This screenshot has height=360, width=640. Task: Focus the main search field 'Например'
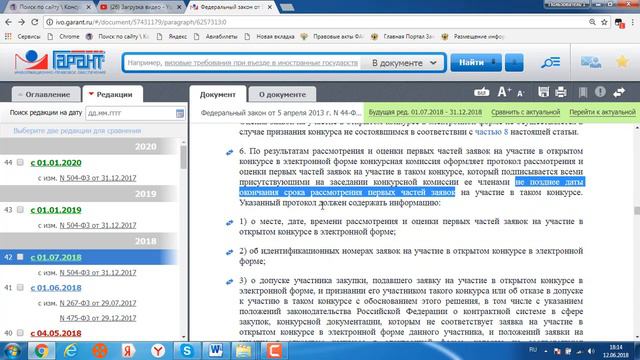[x=242, y=63]
